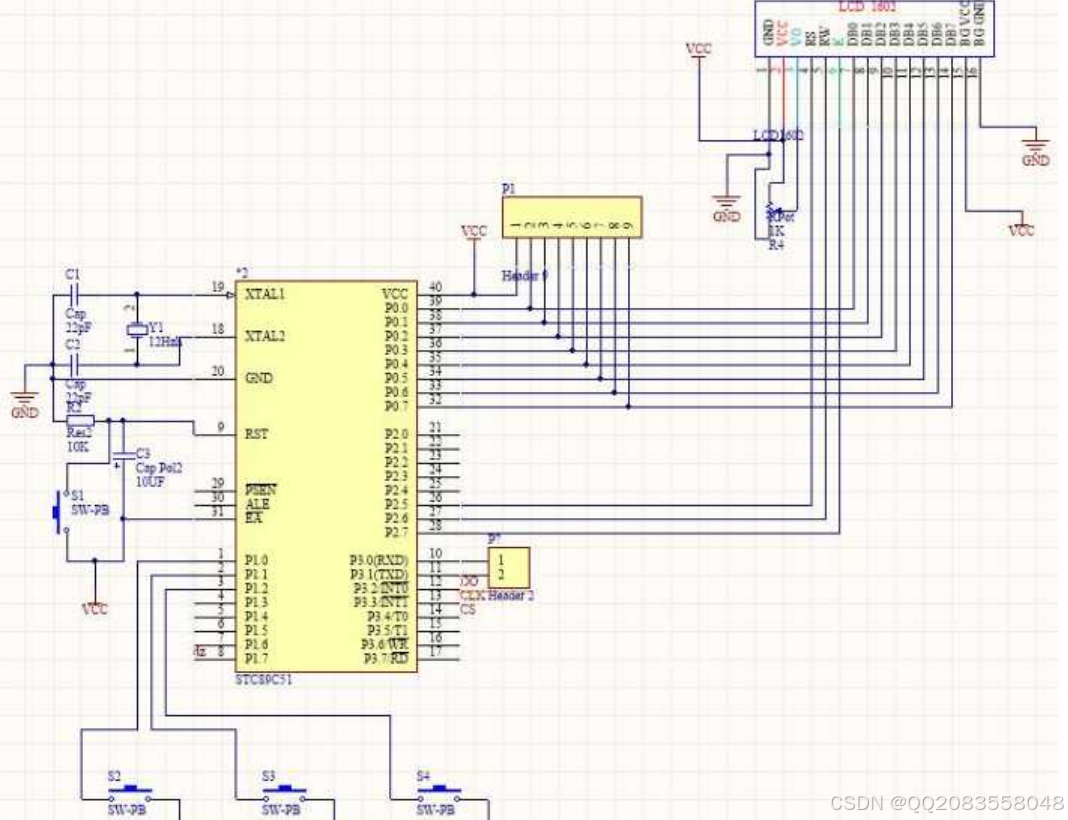
Task: Click the EA pin label
Action: 253,518
